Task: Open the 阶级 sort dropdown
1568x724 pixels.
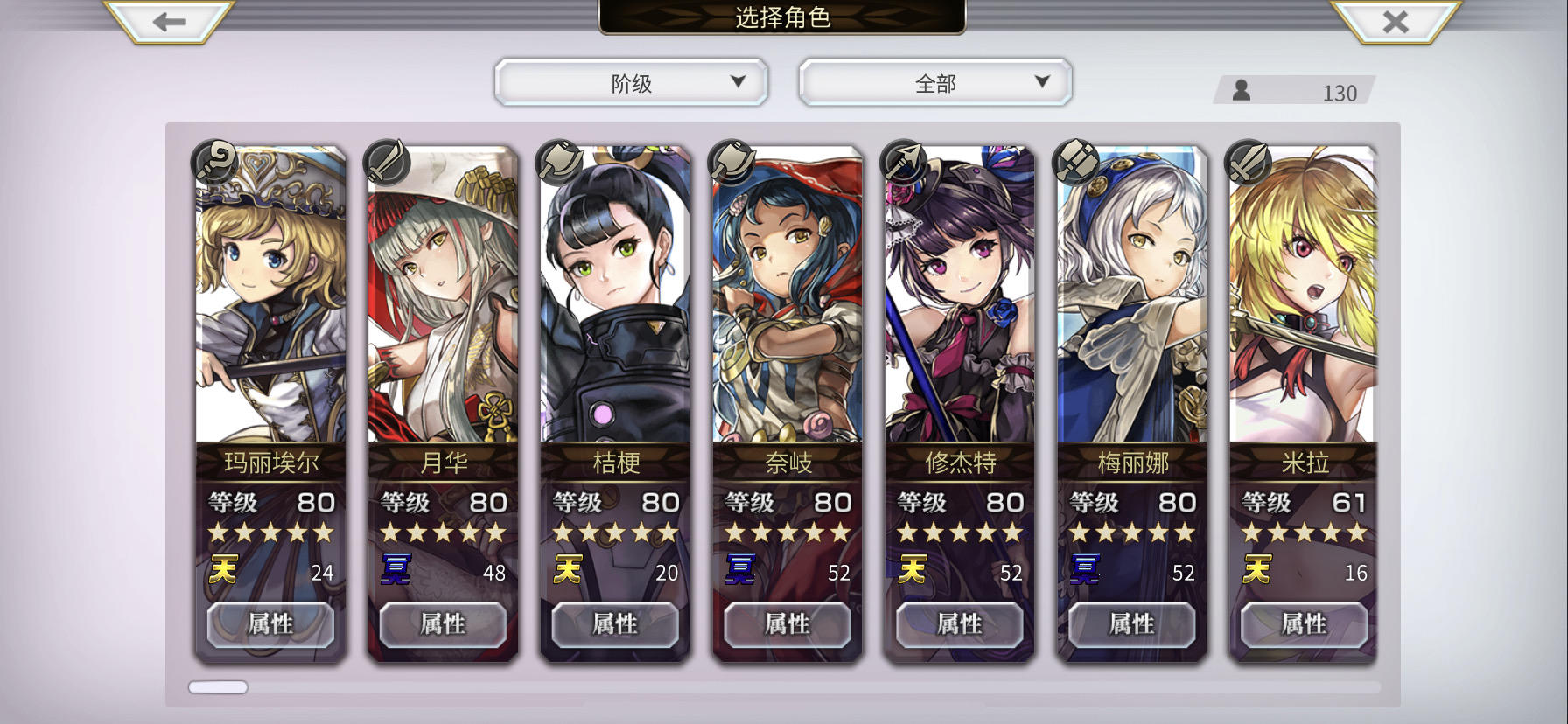Action: tap(631, 83)
